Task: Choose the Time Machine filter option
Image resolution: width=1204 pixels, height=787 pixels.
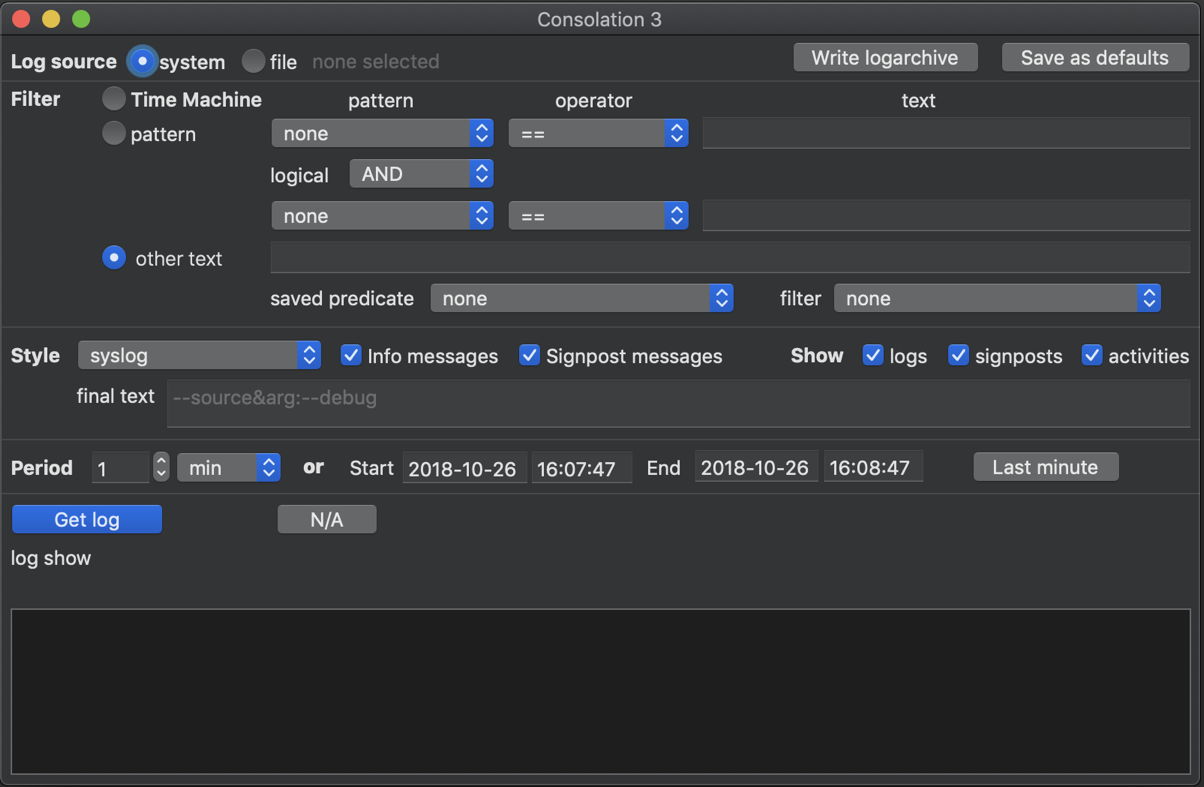Action: tap(115, 99)
